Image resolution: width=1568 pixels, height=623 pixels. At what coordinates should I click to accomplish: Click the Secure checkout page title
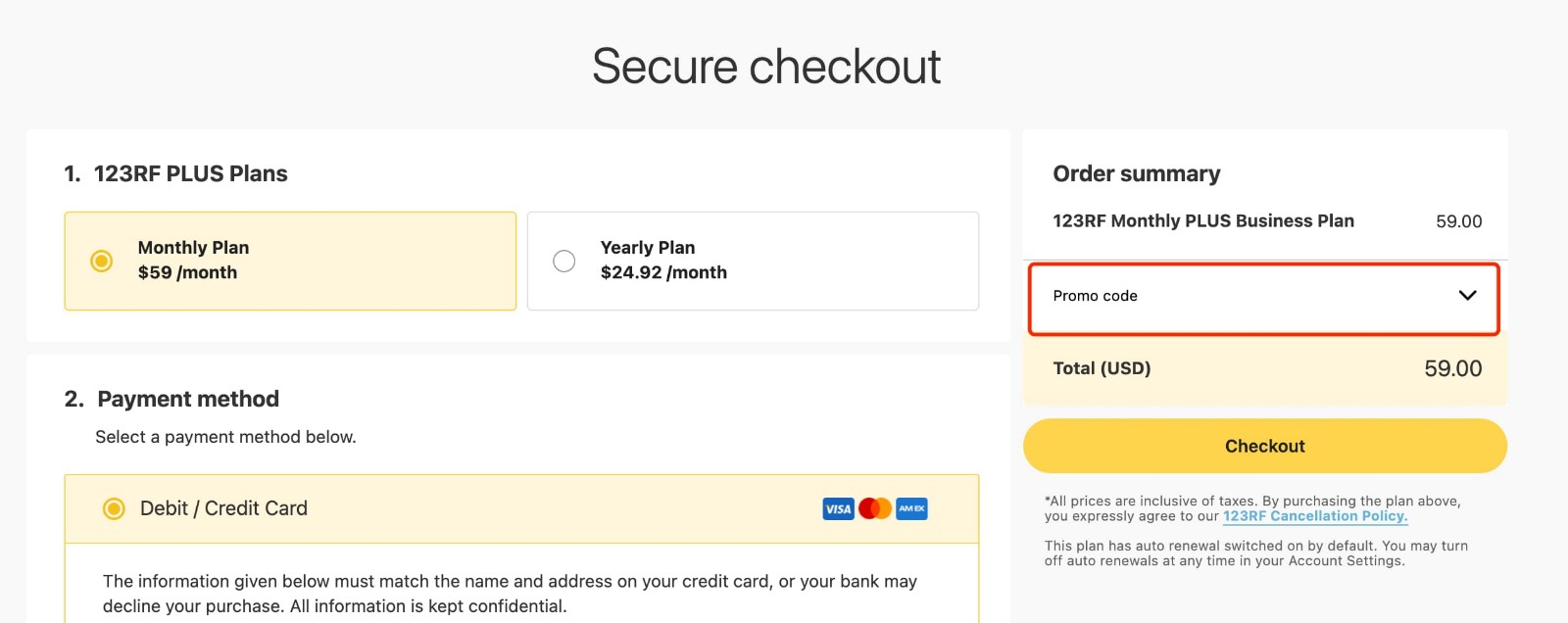766,66
